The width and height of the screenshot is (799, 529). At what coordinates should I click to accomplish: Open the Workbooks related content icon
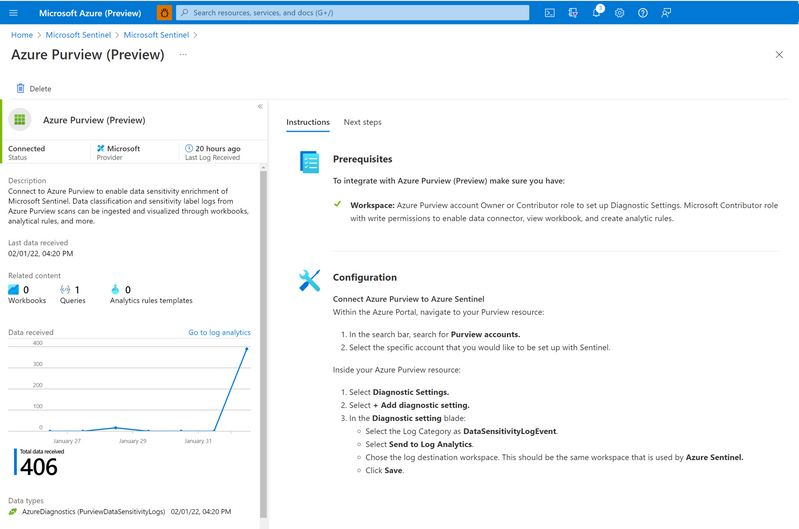14,289
